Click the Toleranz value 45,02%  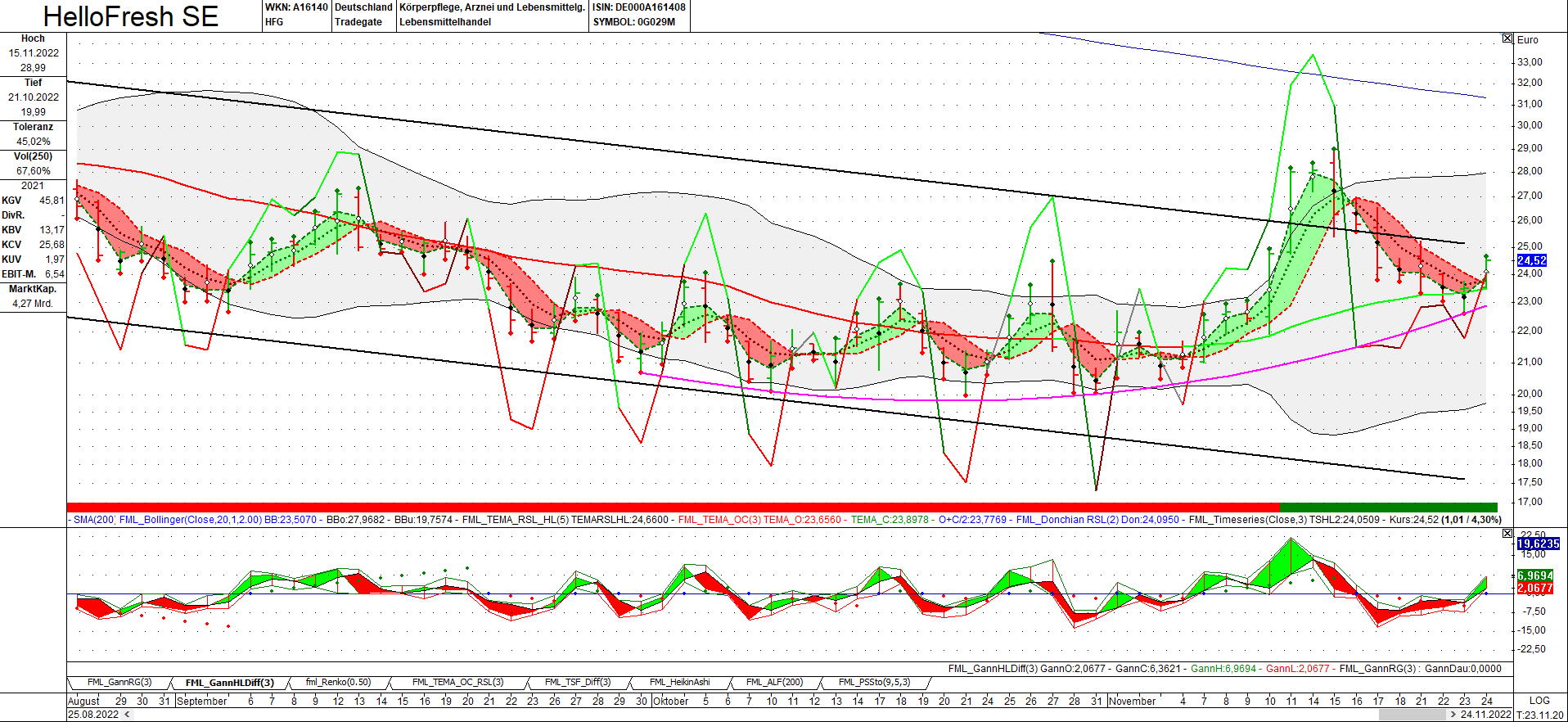[x=34, y=142]
